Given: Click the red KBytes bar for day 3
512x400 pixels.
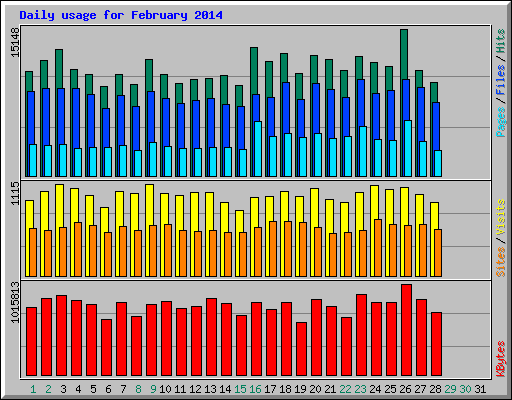Looking at the screenshot, I should pos(61,335).
